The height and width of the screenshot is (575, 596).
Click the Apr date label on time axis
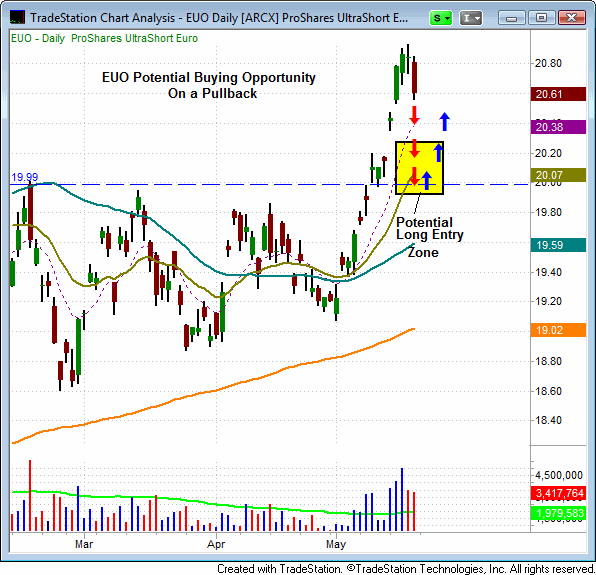tap(216, 544)
